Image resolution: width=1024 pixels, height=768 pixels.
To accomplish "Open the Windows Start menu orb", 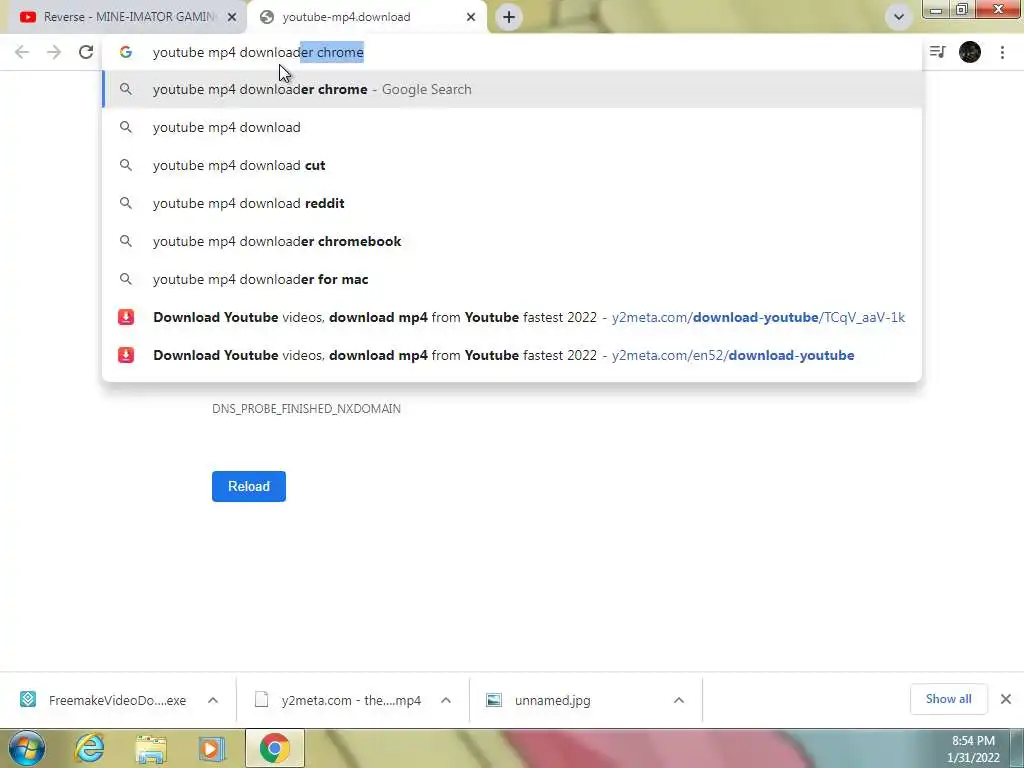I will pyautogui.click(x=27, y=748).
